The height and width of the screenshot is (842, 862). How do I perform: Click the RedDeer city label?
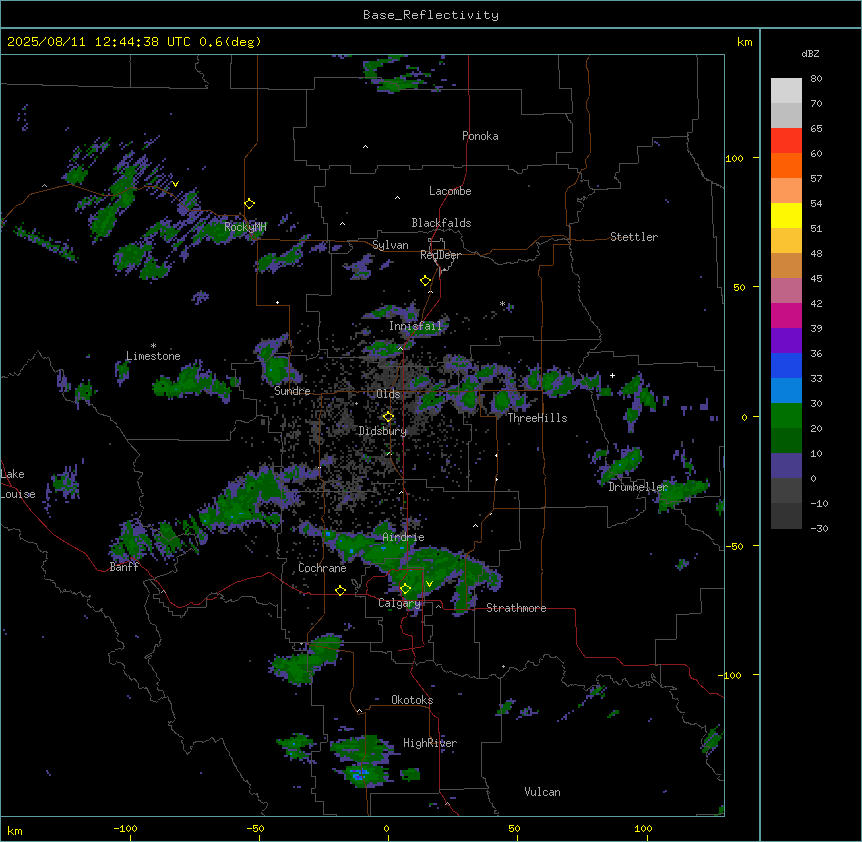pyautogui.click(x=440, y=255)
